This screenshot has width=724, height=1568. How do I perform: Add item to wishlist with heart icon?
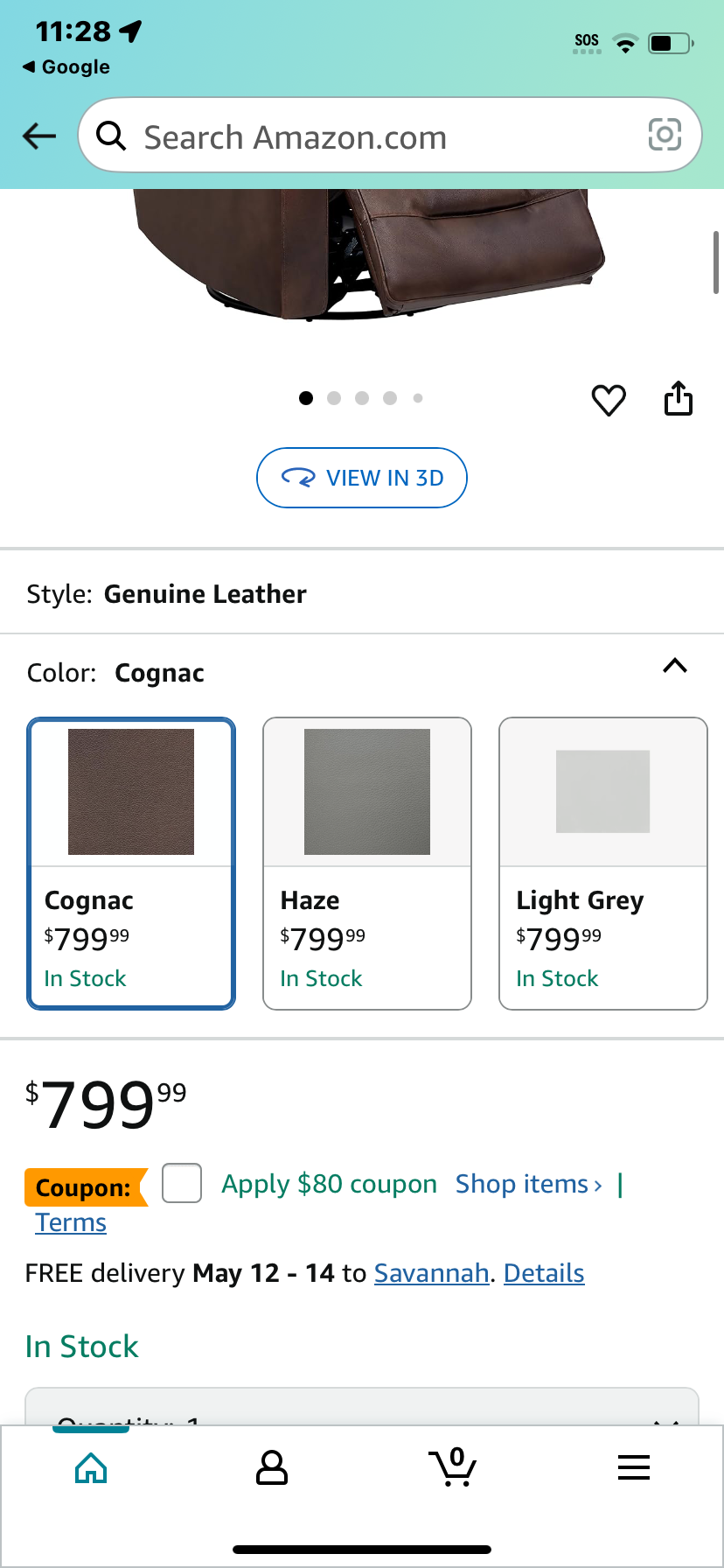[x=609, y=400]
